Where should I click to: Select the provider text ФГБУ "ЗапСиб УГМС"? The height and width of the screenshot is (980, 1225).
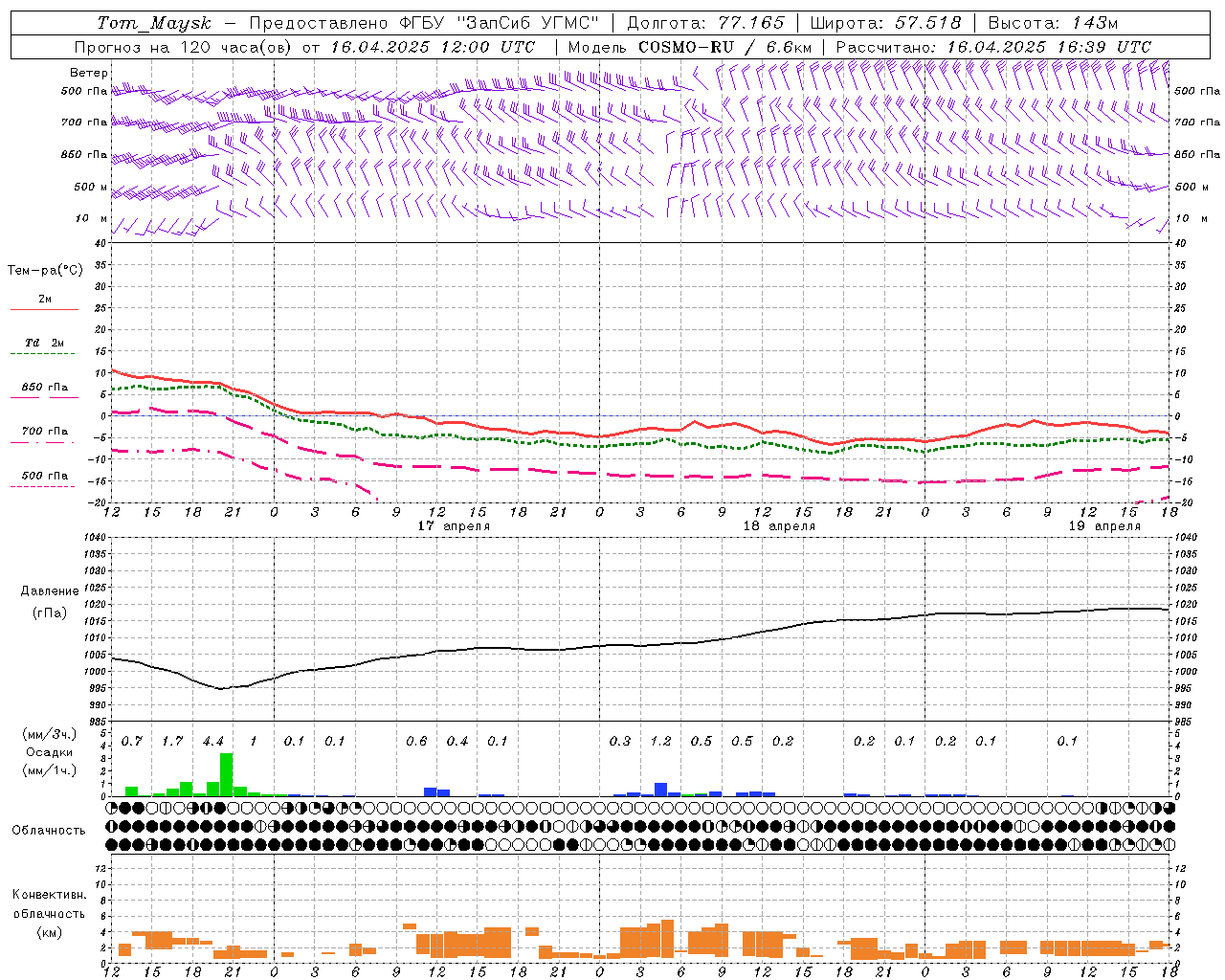click(x=500, y=23)
